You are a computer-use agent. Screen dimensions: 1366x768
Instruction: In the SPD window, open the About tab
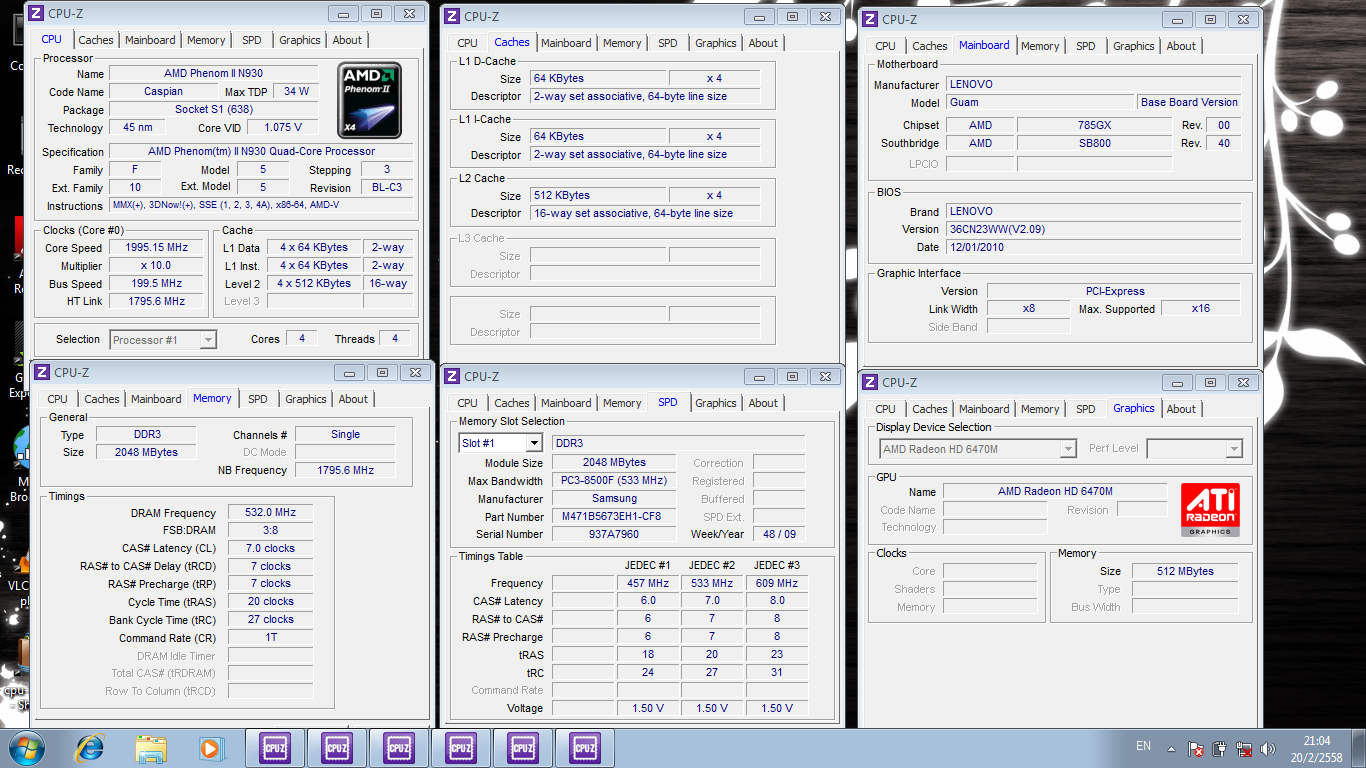coord(763,403)
